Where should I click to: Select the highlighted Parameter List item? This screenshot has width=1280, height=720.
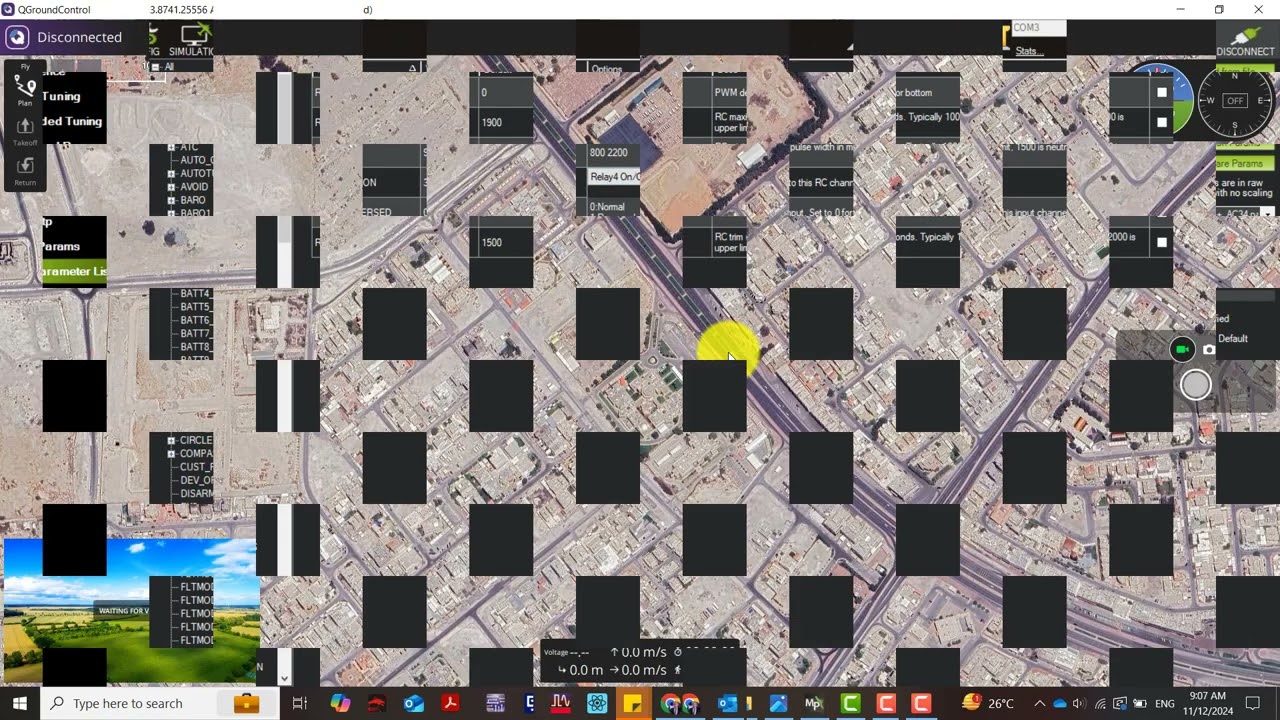(x=74, y=271)
